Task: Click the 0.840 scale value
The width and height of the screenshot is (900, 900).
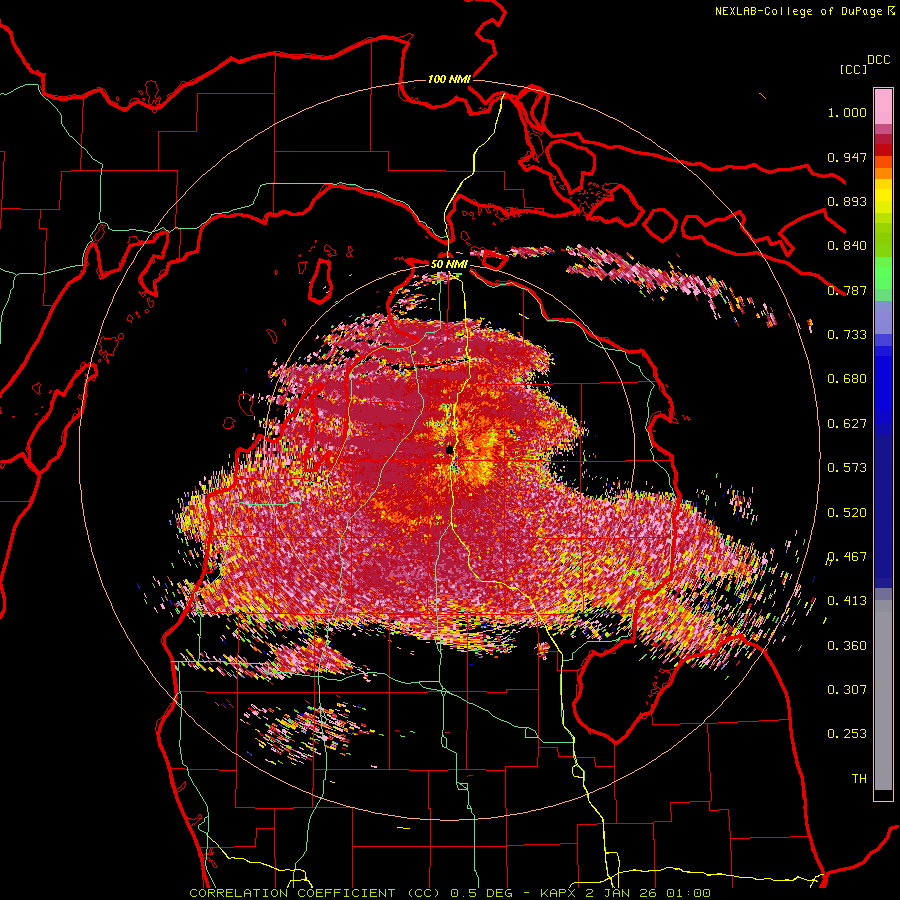Action: tap(847, 246)
